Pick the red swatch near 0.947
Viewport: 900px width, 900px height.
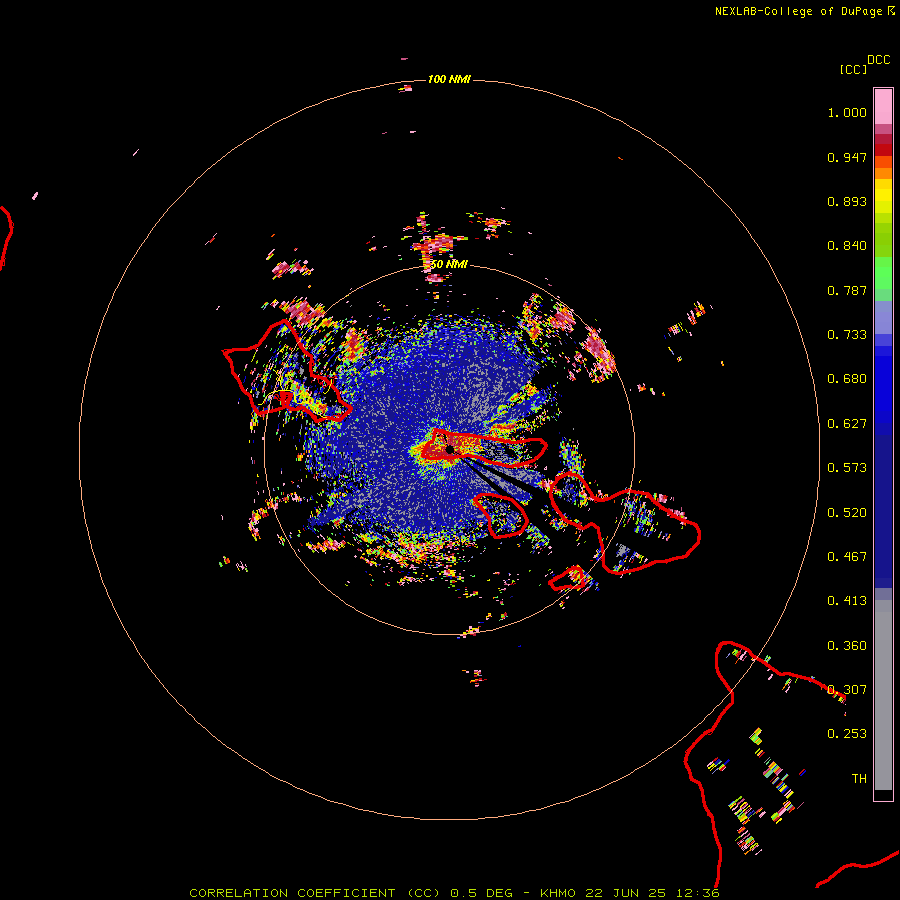point(883,149)
